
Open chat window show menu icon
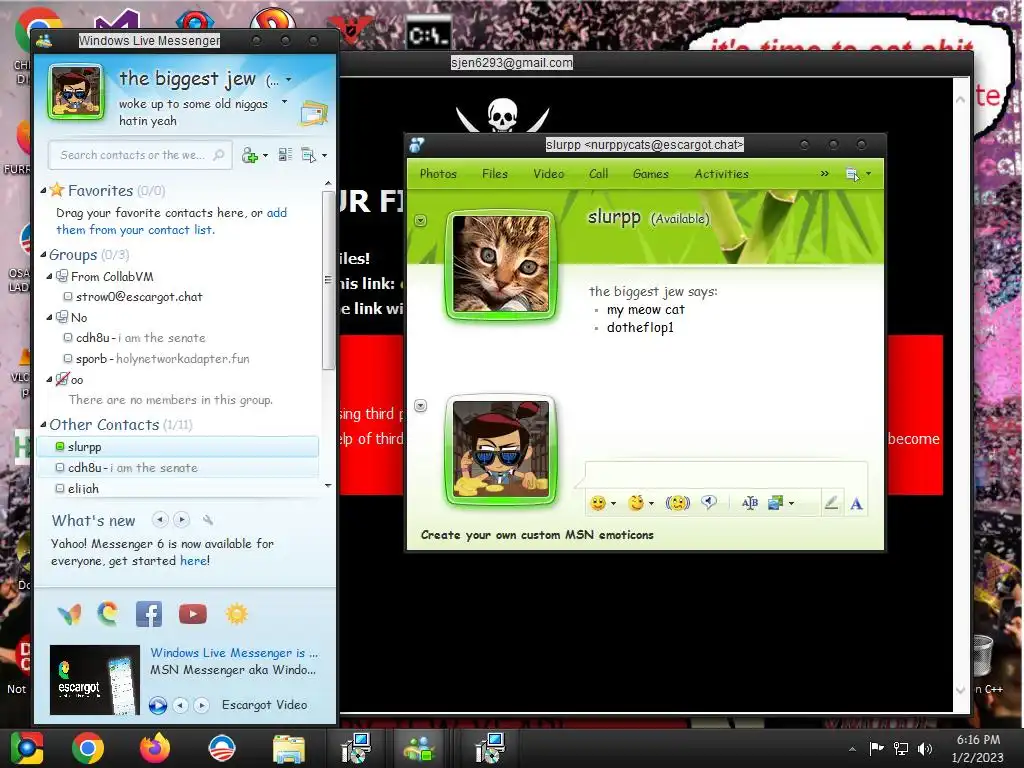point(858,174)
